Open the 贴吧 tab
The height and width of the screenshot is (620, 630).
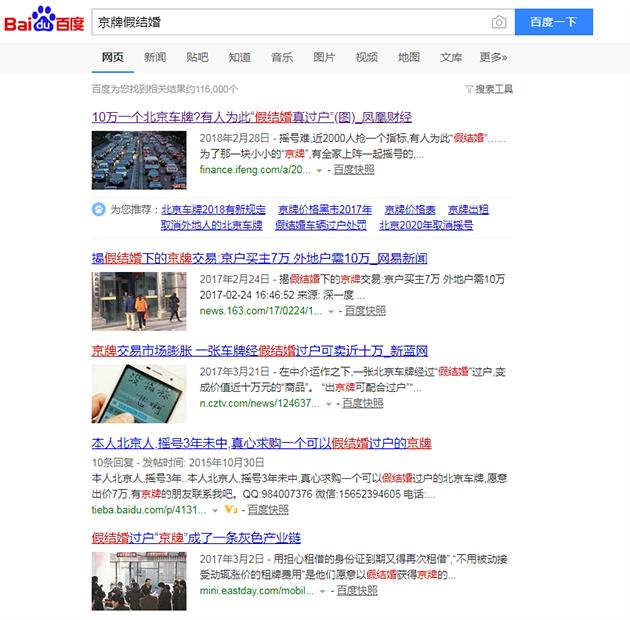point(197,57)
